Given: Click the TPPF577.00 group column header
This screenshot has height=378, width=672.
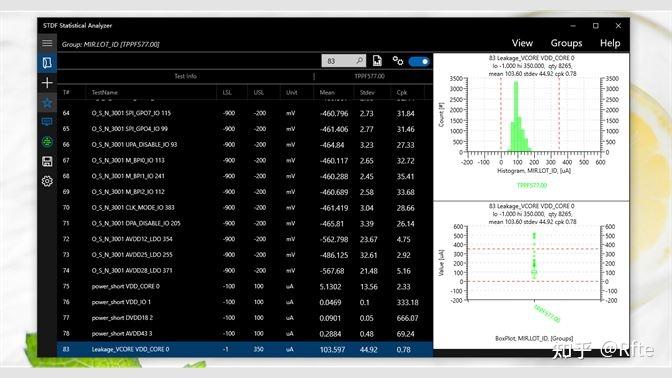Looking at the screenshot, I should click(369, 76).
